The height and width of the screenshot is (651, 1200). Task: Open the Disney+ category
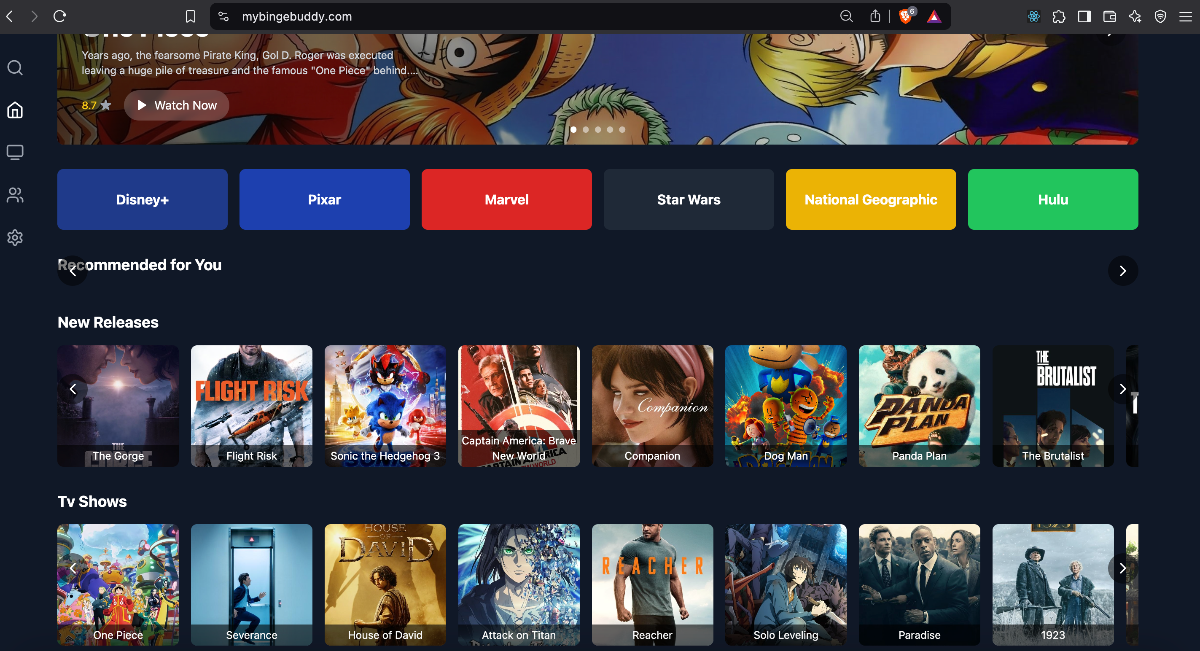[x=142, y=200]
